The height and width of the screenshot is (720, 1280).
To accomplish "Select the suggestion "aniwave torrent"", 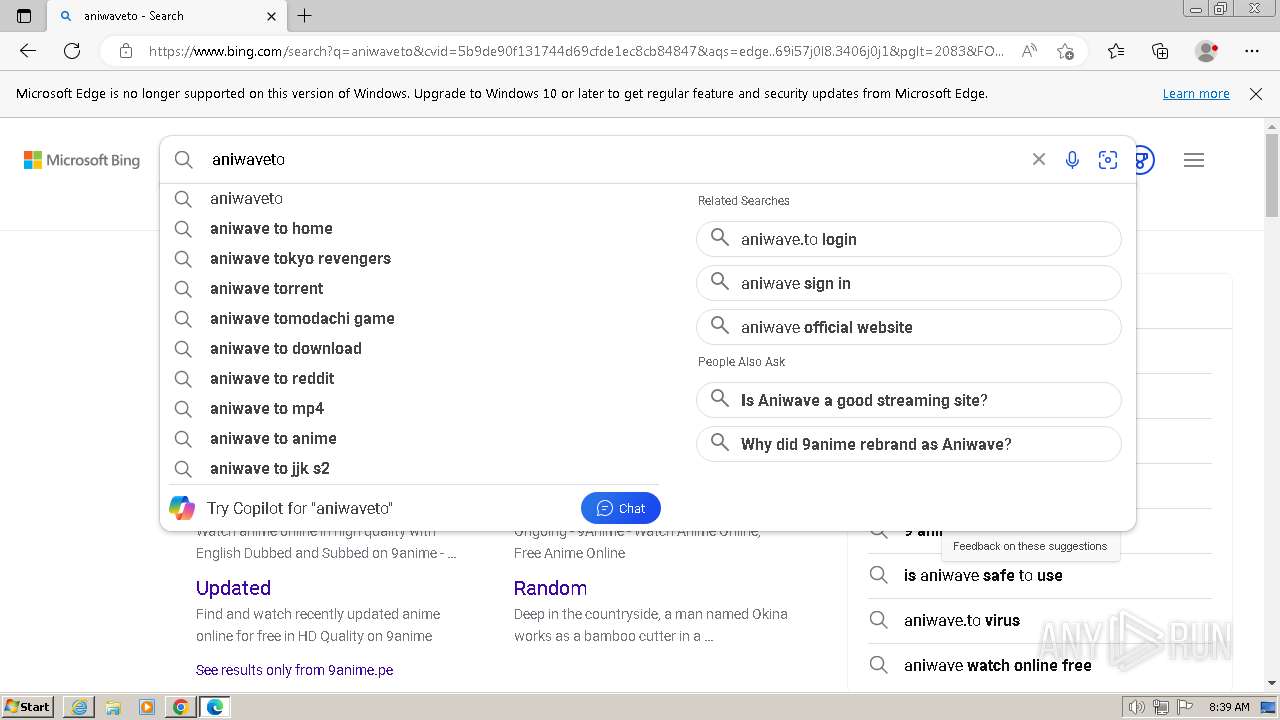I will pos(410,289).
